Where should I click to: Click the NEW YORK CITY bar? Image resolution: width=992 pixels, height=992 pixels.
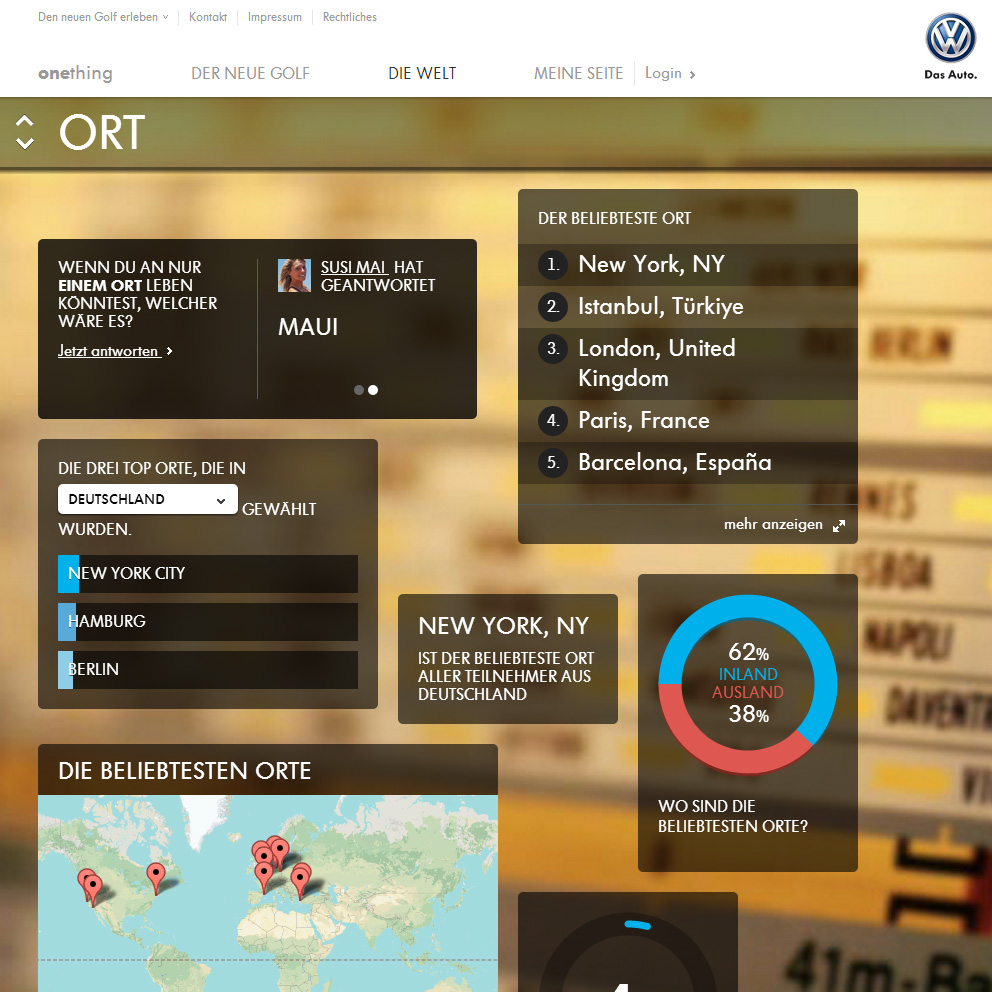(208, 574)
